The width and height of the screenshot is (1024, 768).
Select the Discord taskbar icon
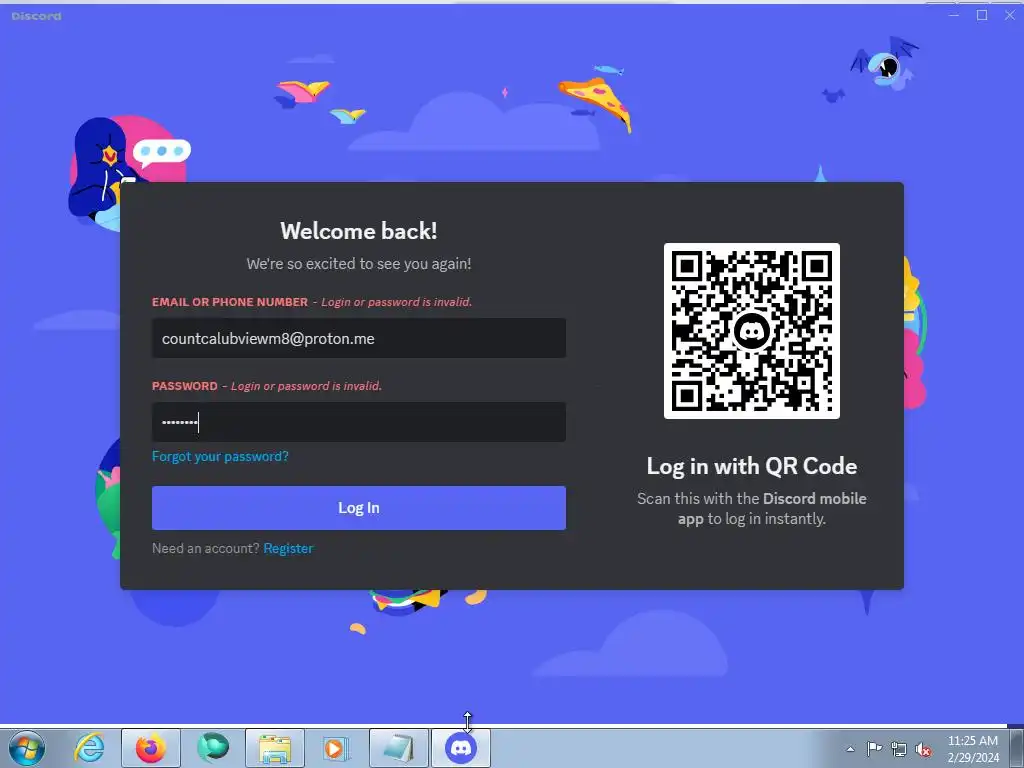pos(461,748)
